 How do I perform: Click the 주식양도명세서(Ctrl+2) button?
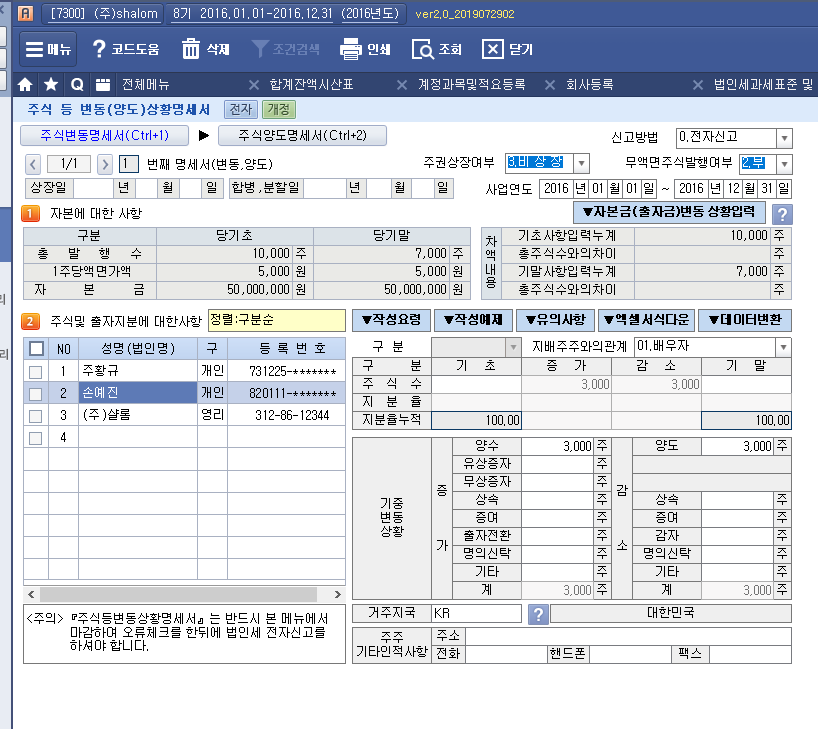pos(302,136)
